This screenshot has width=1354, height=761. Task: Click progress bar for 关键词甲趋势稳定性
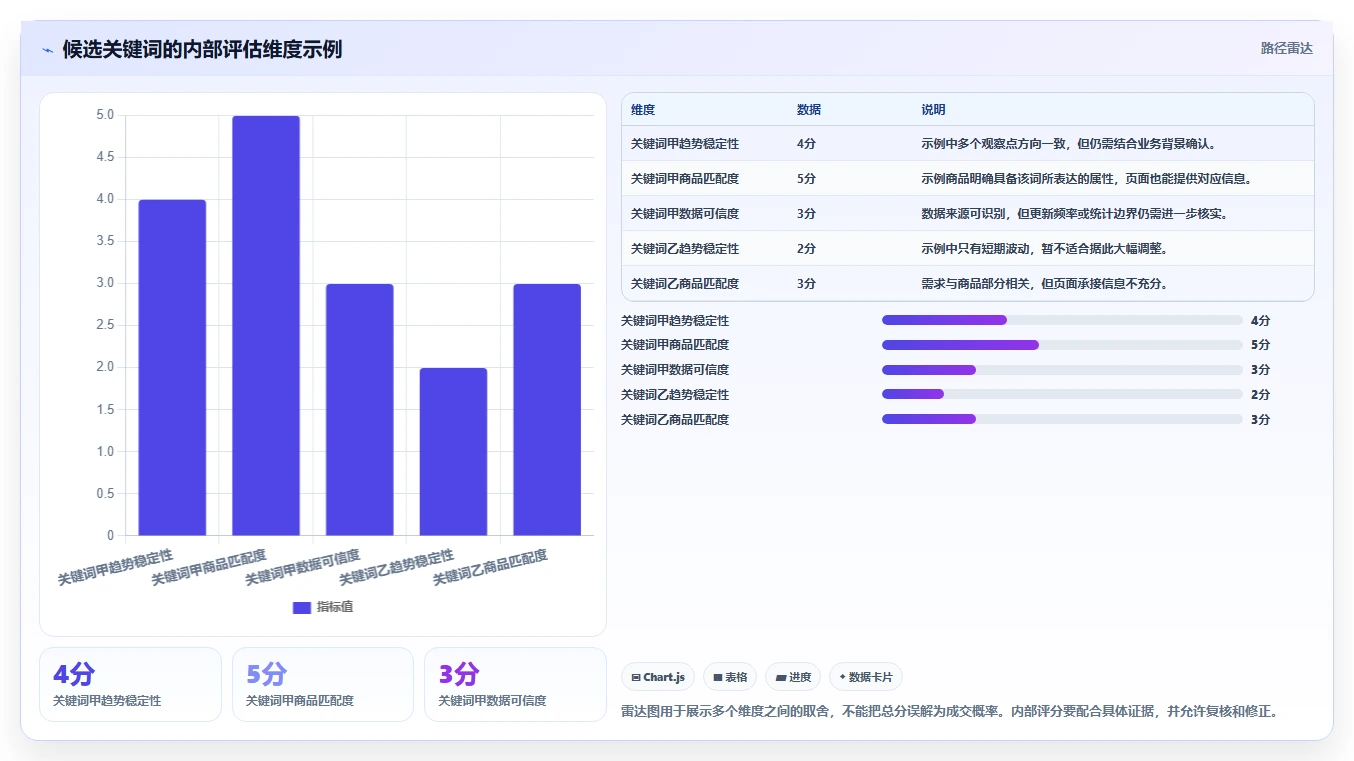click(1062, 320)
